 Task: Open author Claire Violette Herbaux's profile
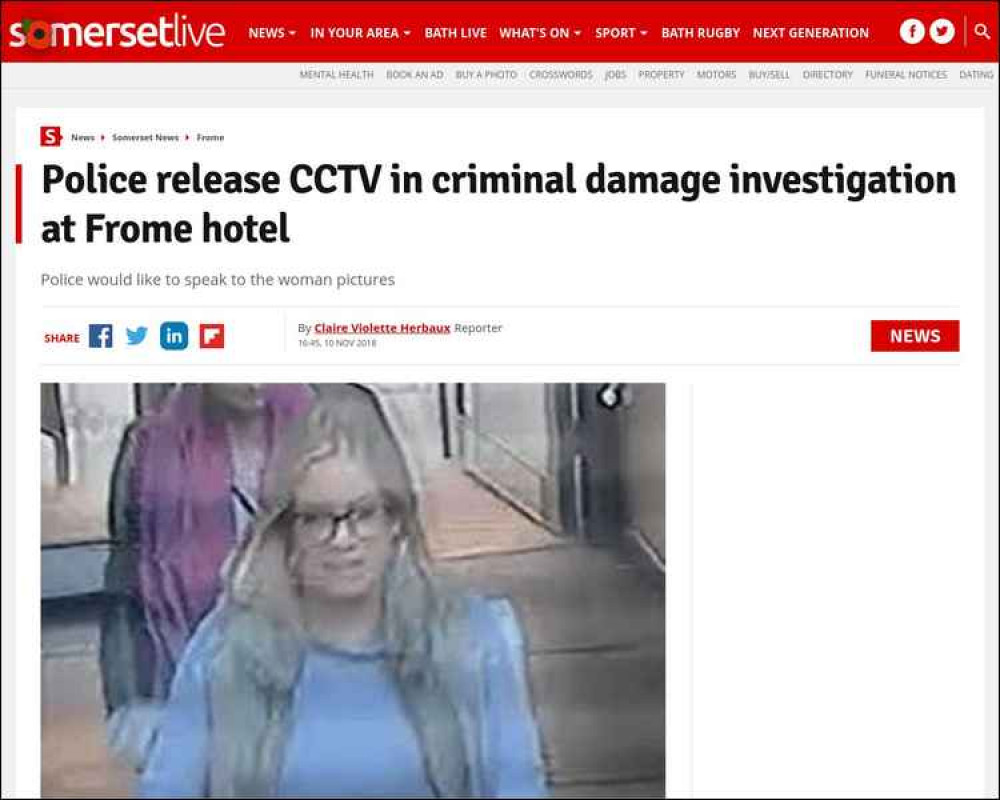point(382,328)
